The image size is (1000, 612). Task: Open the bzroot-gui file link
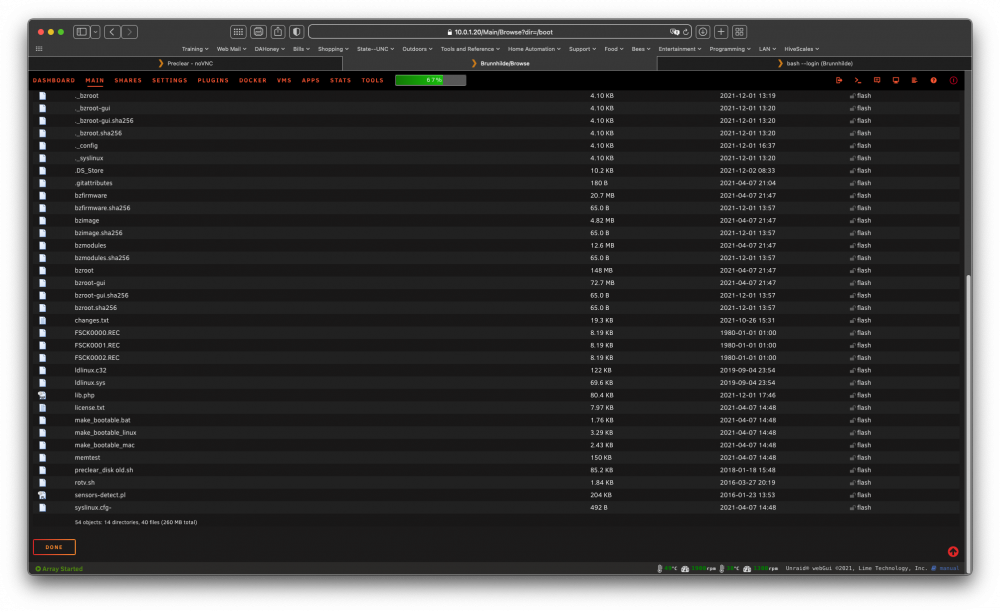tap(90, 283)
